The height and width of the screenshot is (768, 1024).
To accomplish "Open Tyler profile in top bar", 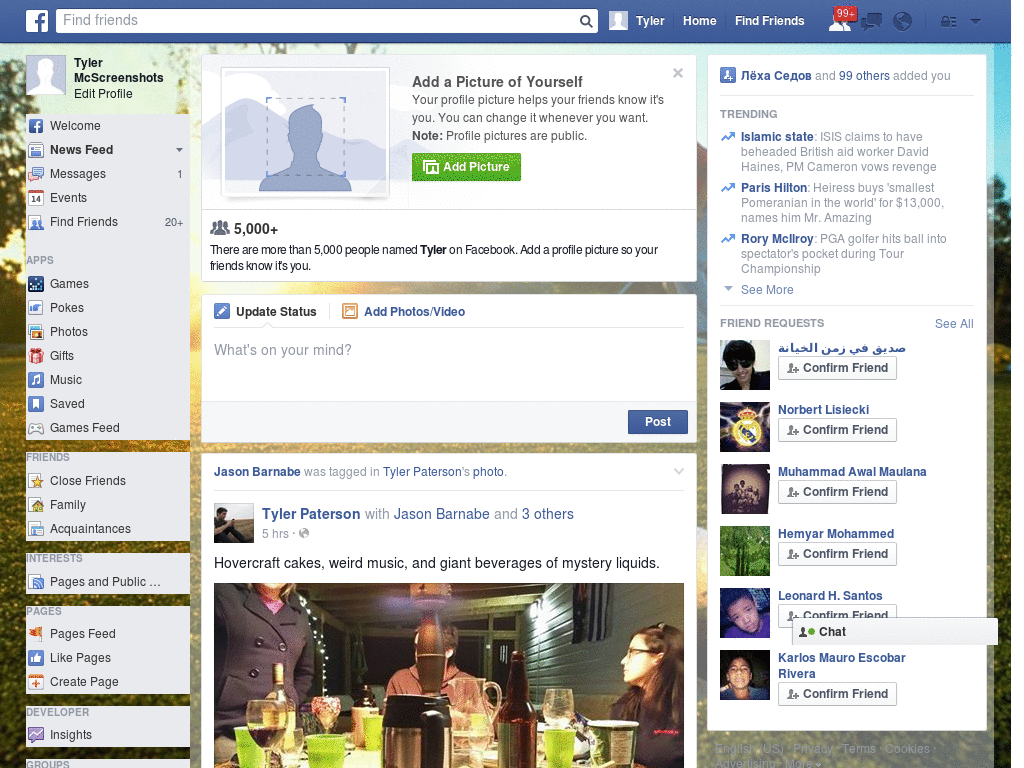I will click(637, 21).
